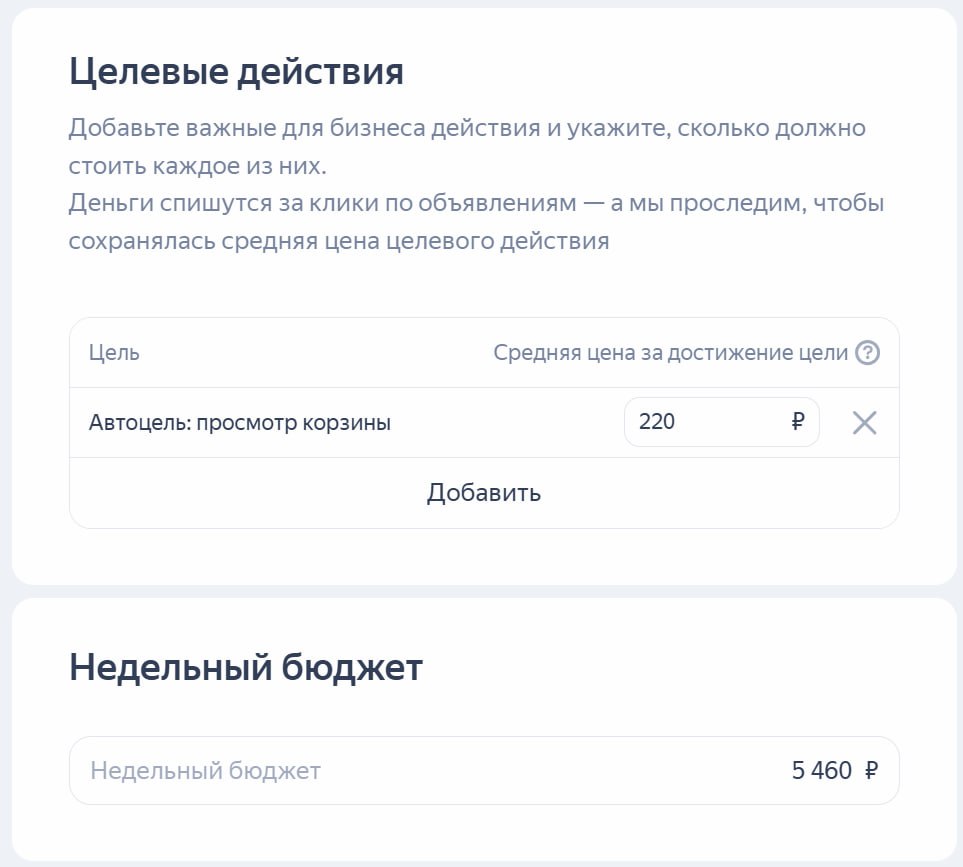Click the empty area of the goals table header row

pyautogui.click(x=316, y=353)
